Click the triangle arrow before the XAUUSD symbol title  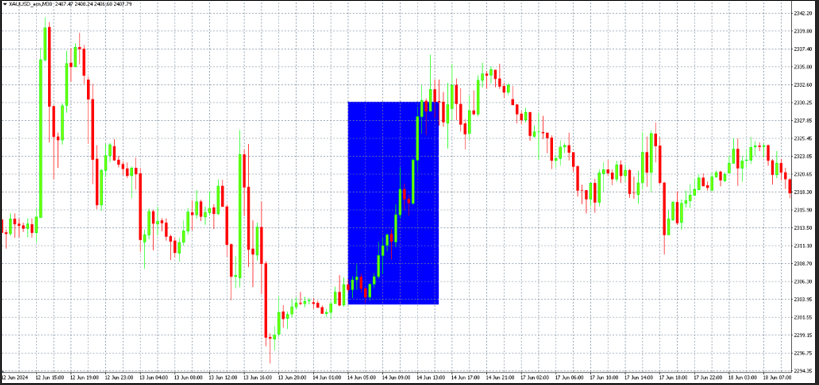coord(4,4)
